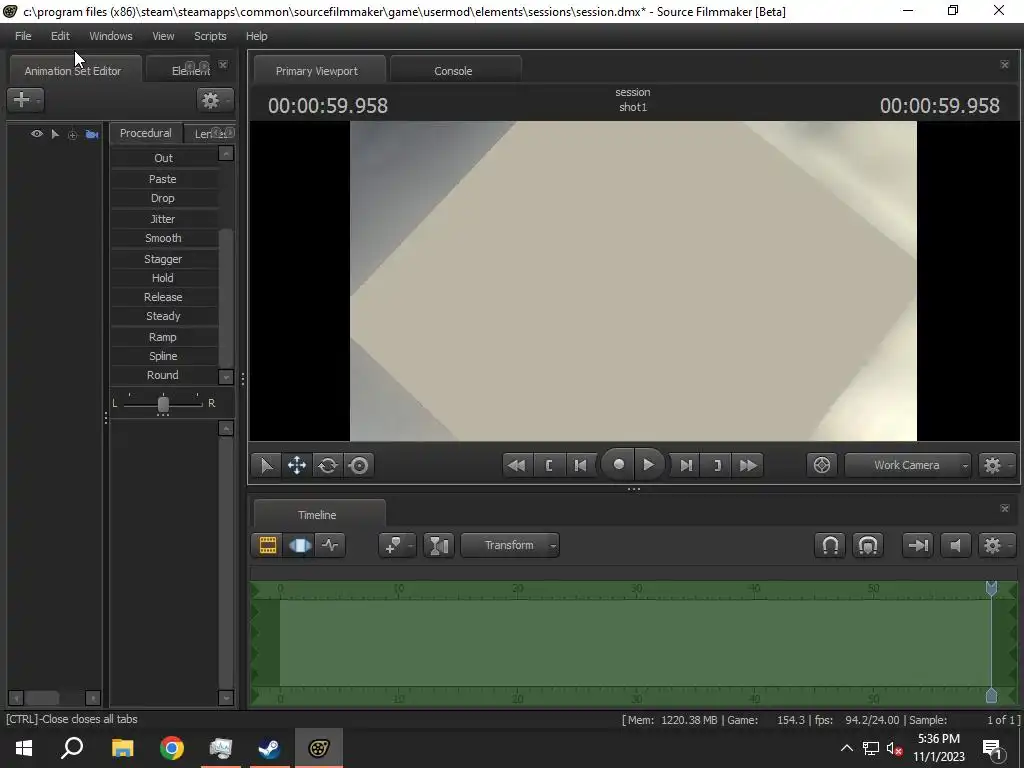Fast forward to next clip
The image size is (1024, 768).
click(x=748, y=466)
